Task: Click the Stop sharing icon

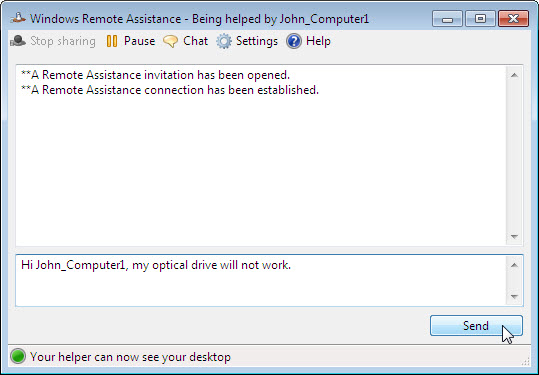Action: click(x=18, y=41)
